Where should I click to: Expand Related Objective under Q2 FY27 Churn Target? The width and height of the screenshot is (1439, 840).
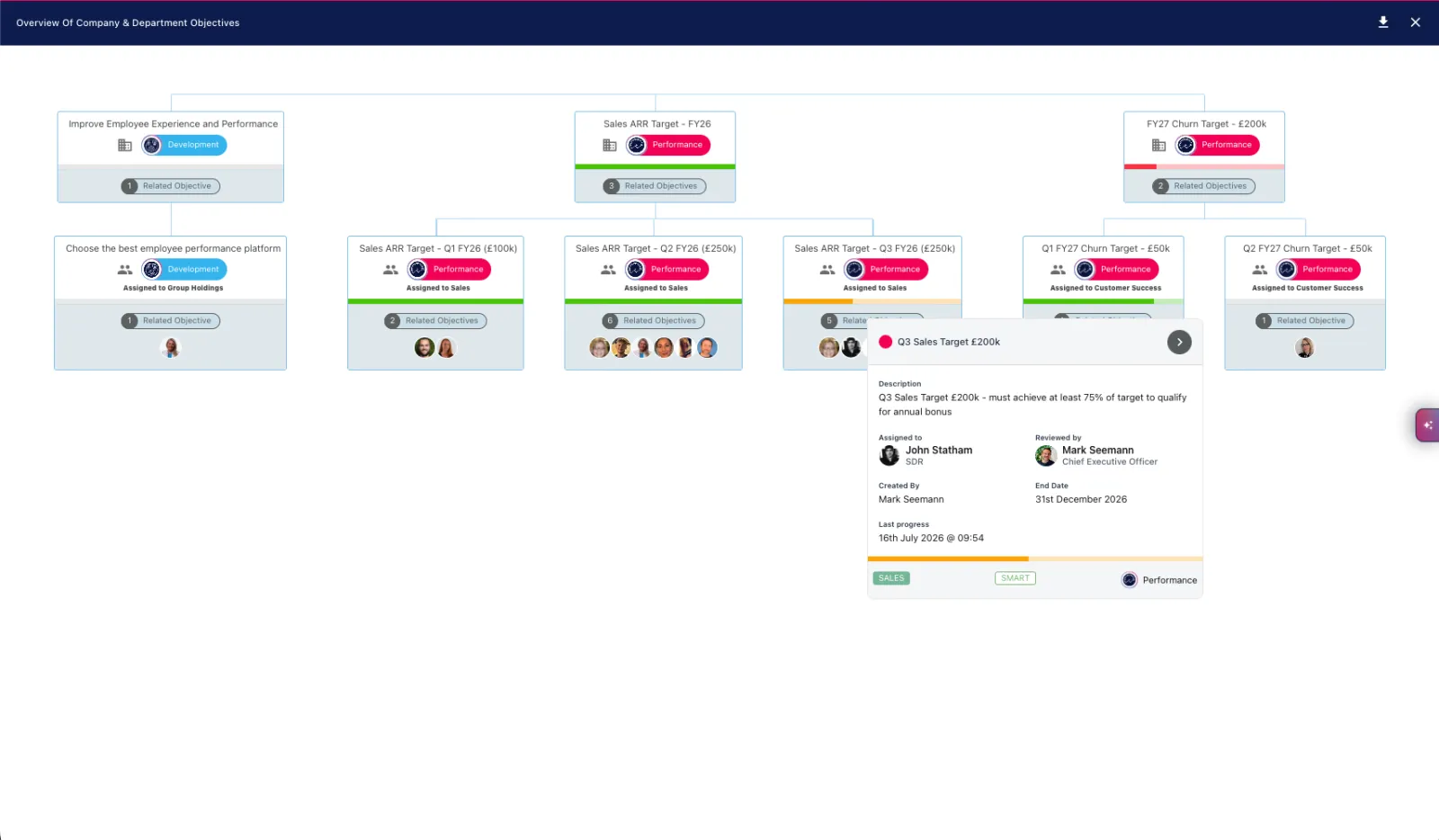coord(1305,321)
